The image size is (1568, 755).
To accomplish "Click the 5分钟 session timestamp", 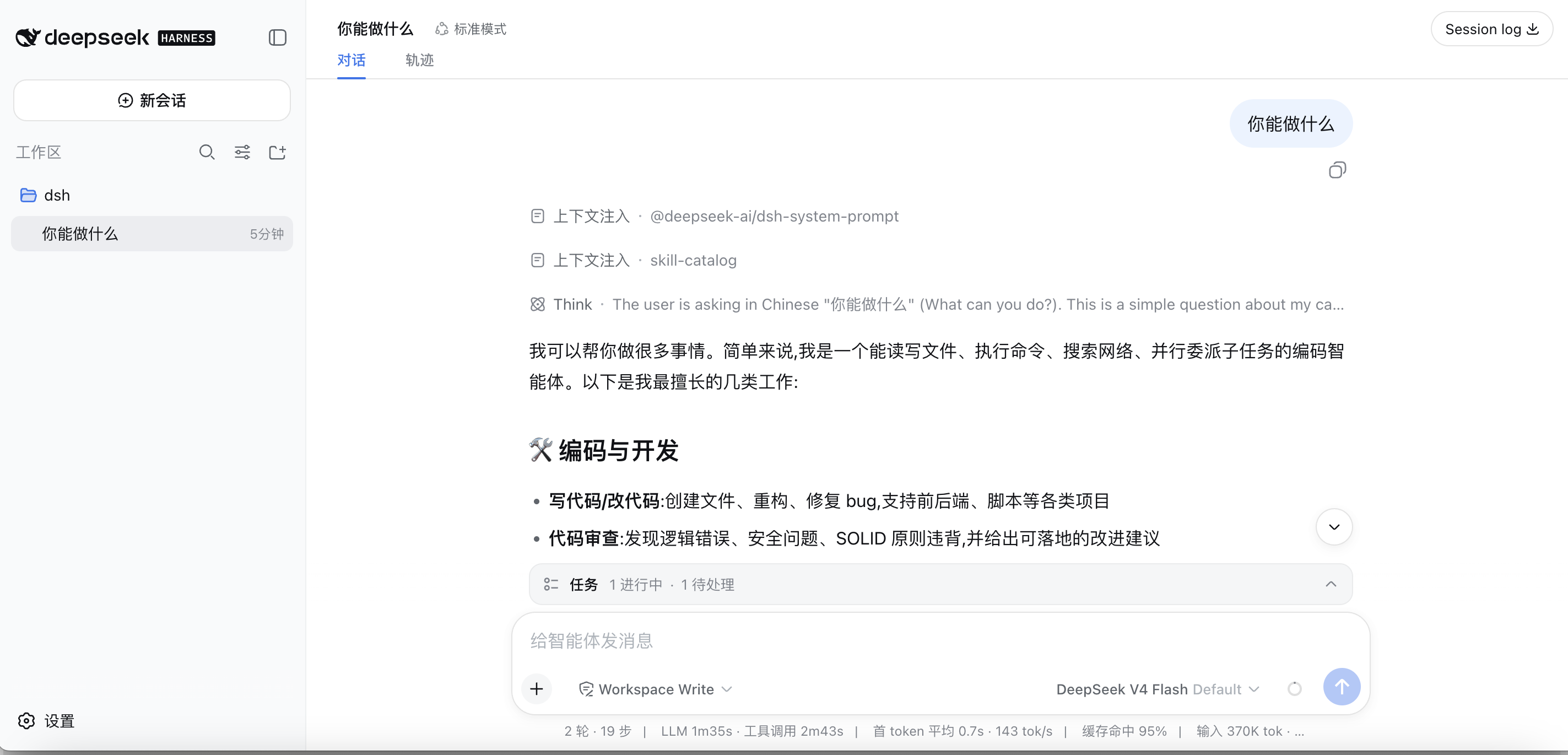I will (267, 234).
